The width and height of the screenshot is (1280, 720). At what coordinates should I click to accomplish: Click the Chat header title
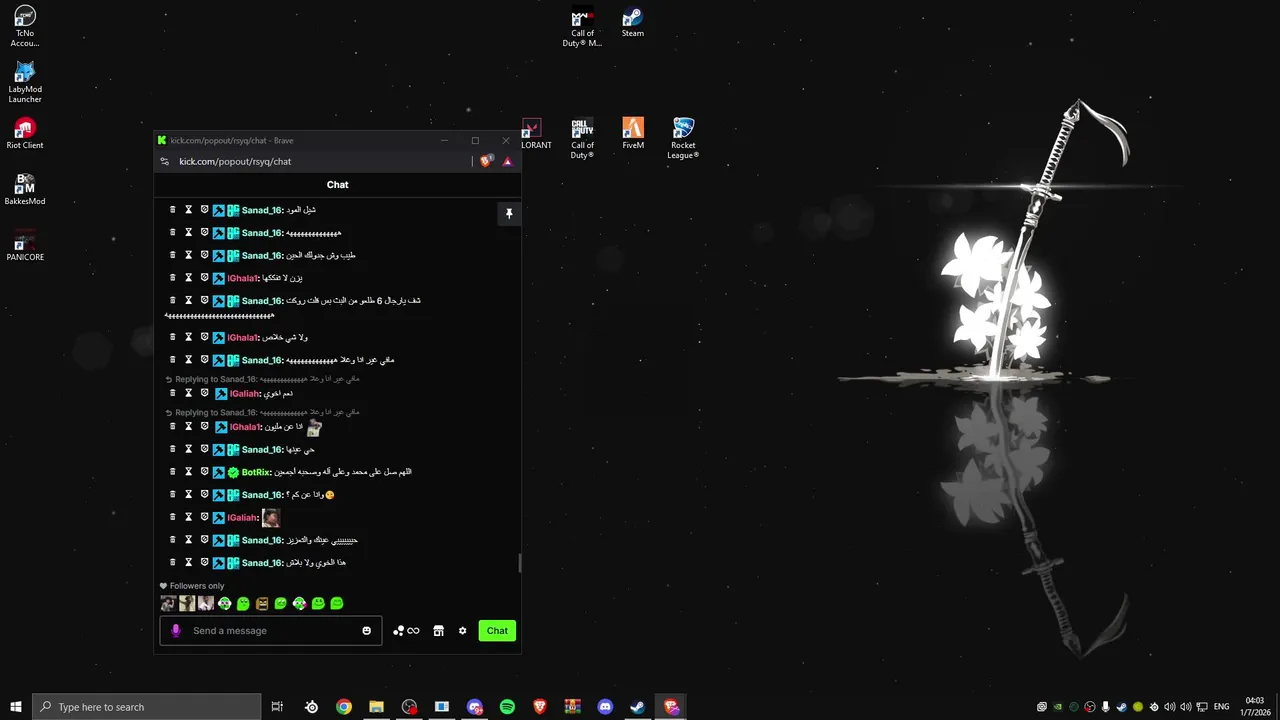[337, 185]
